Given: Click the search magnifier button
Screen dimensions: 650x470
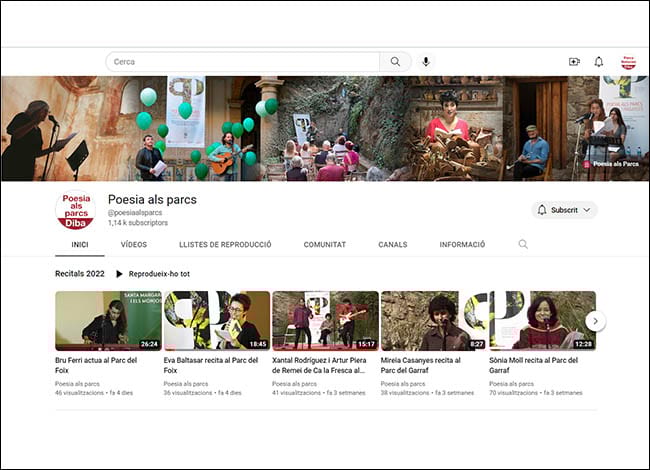Looking at the screenshot, I should 395,62.
